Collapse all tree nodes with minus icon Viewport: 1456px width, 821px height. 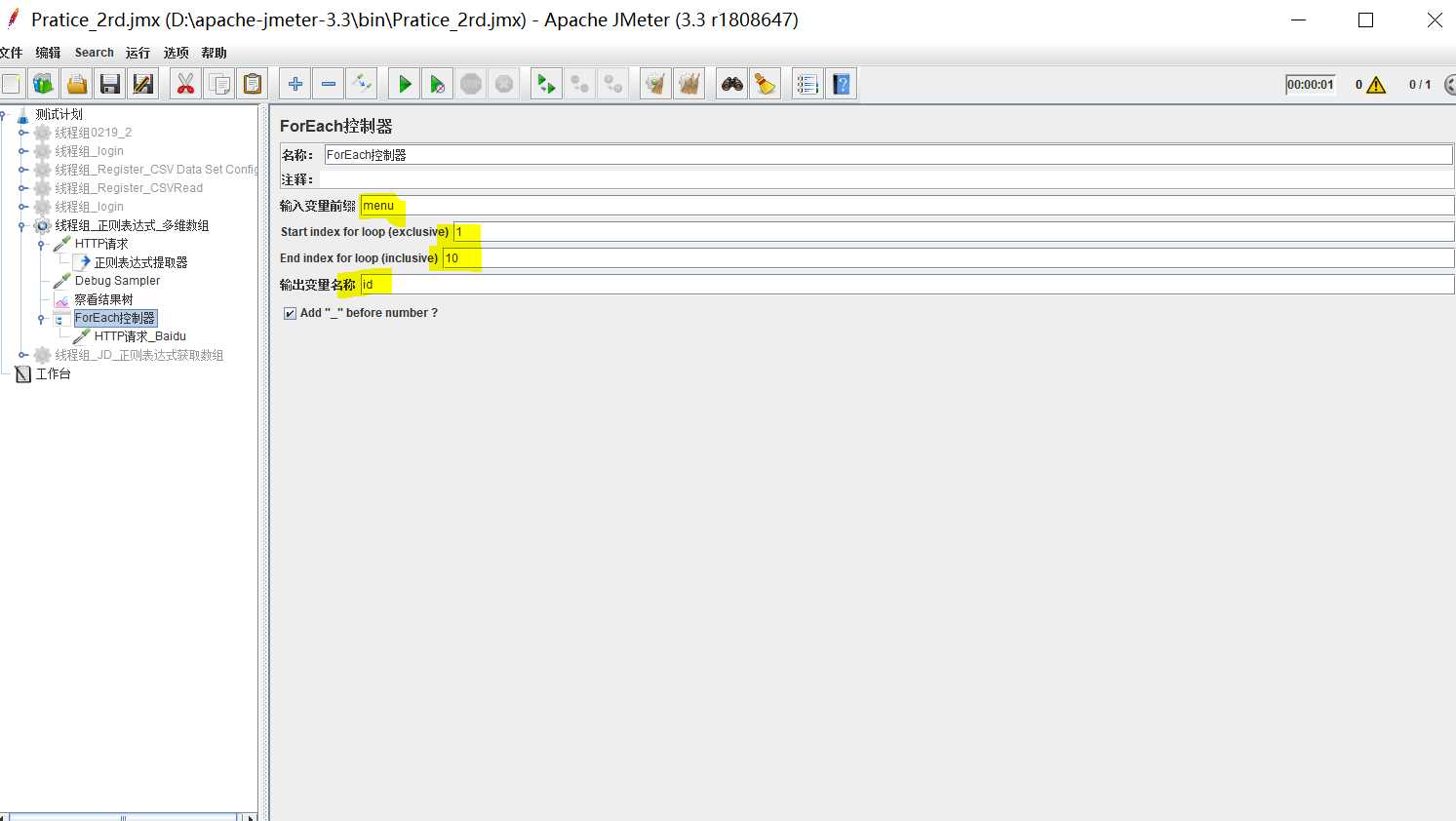(329, 85)
